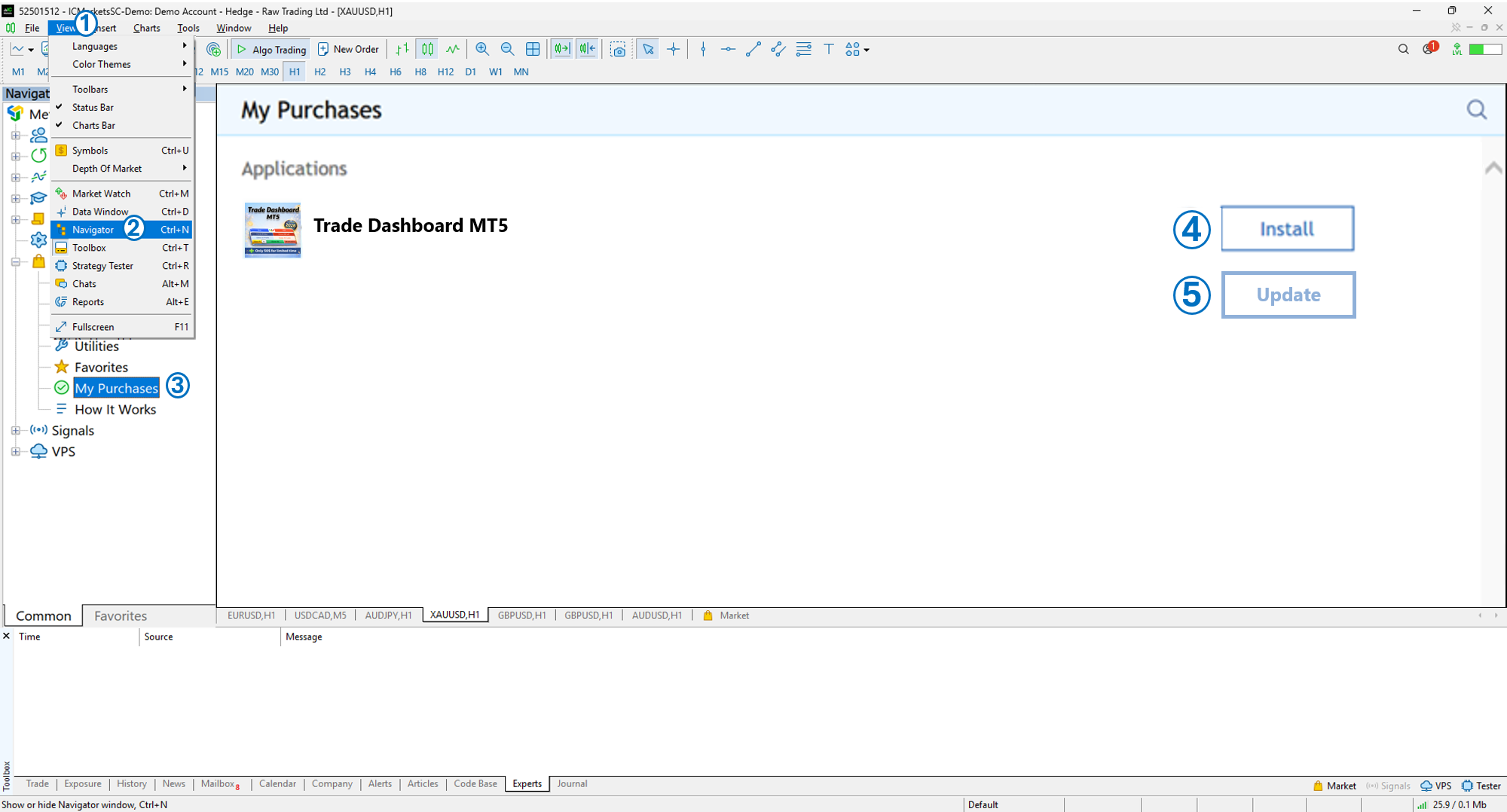Switch chart to bar chart icon
The image size is (1507, 812).
(x=402, y=49)
